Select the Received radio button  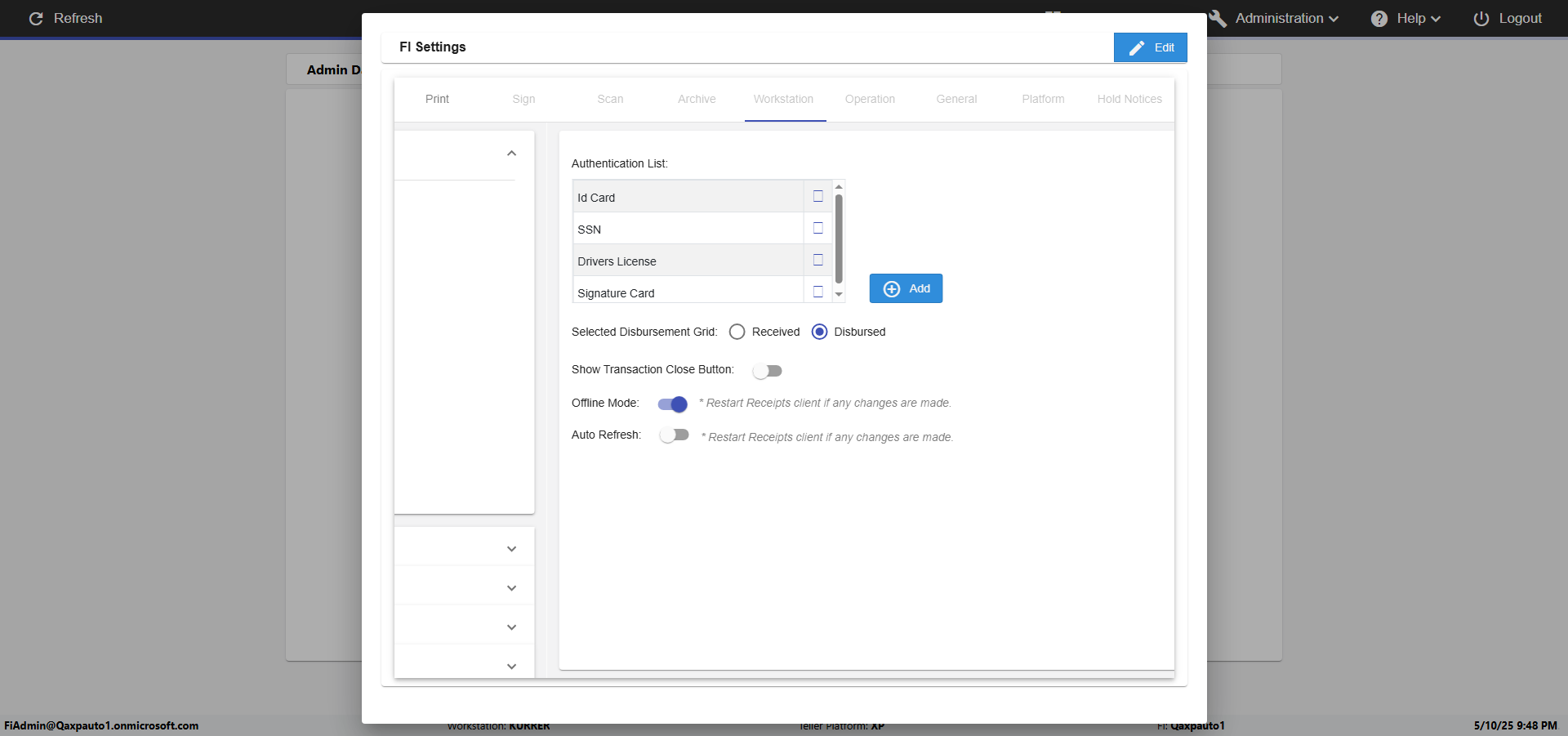(737, 332)
